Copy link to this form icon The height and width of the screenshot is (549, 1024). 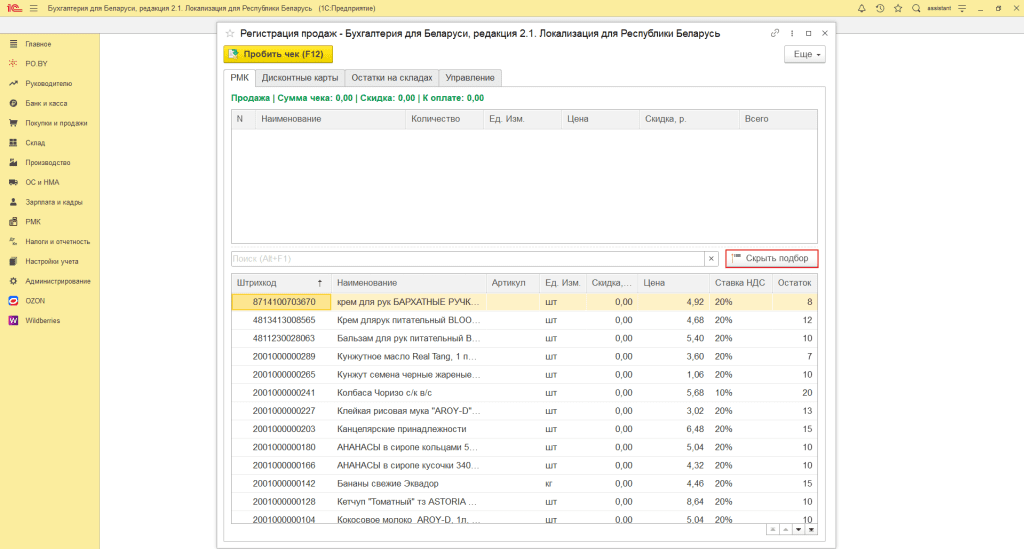coord(775,33)
